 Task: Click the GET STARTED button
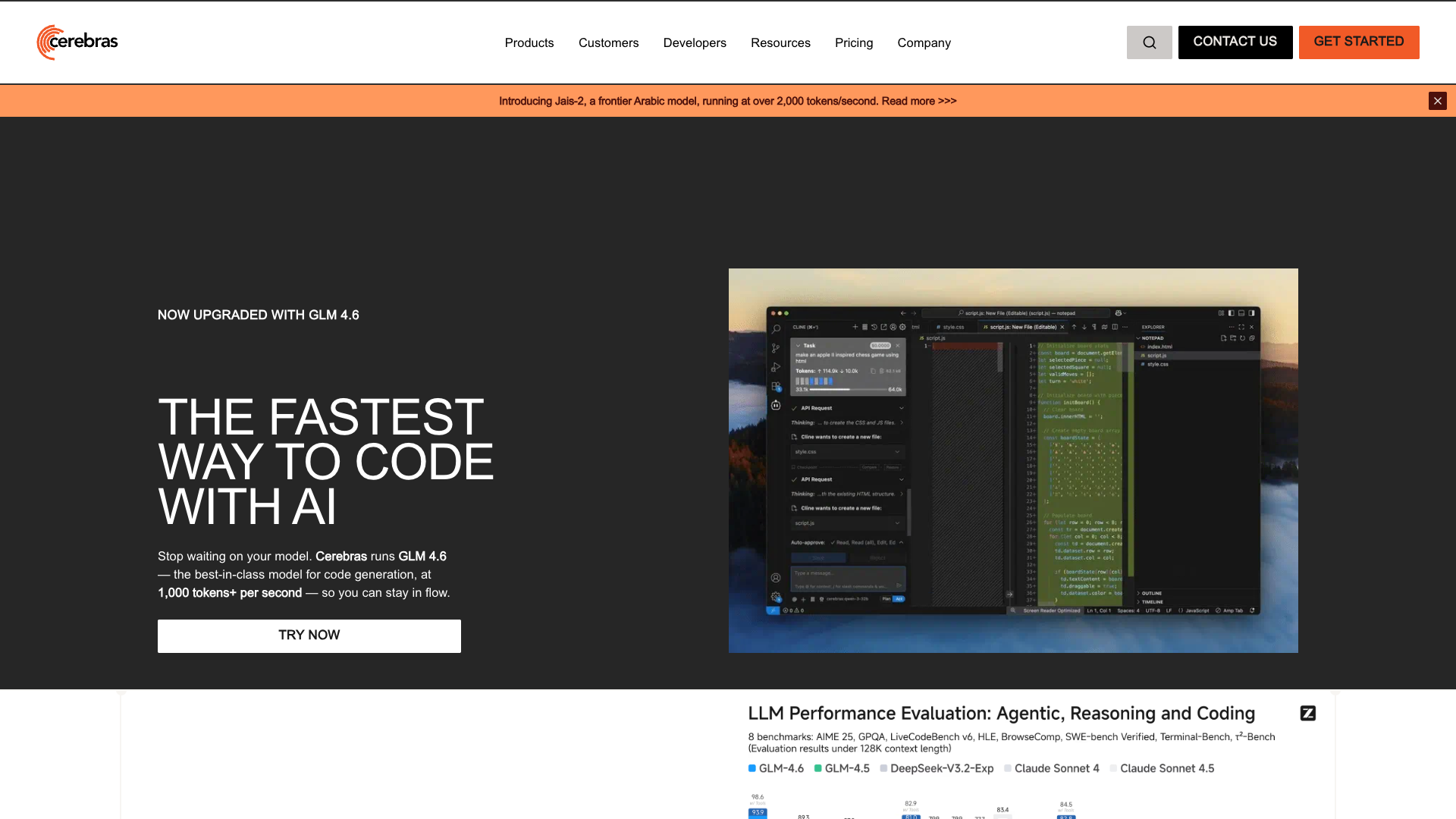(1359, 42)
